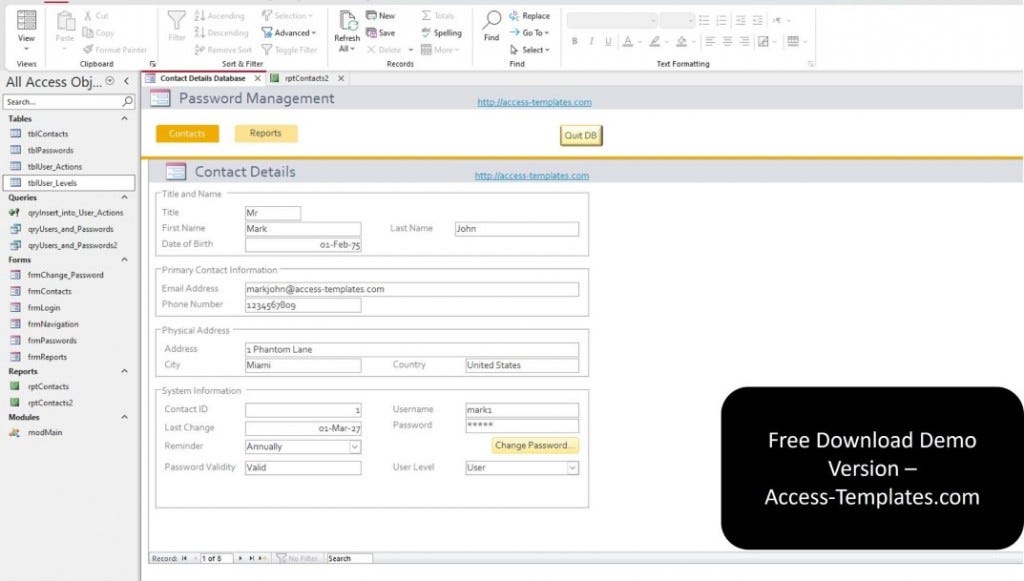
Task: Select the Contact Details Database tab
Action: 205,77
